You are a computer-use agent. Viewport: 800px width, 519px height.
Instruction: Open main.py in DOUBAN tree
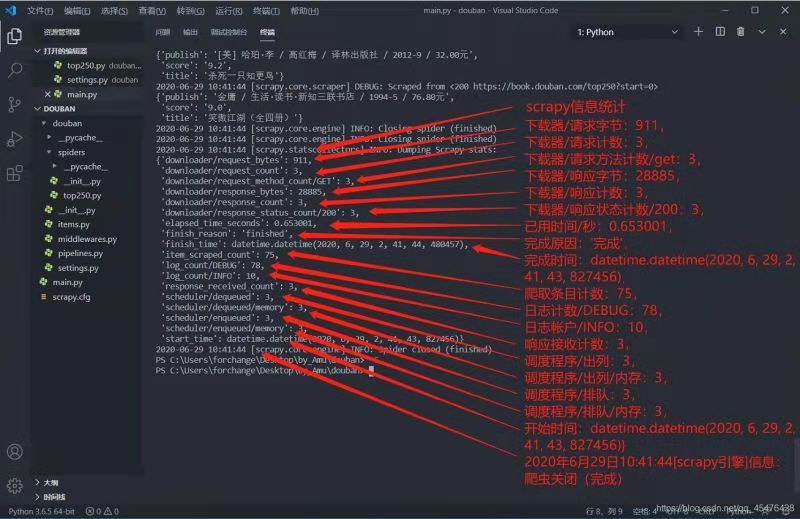coord(61,282)
